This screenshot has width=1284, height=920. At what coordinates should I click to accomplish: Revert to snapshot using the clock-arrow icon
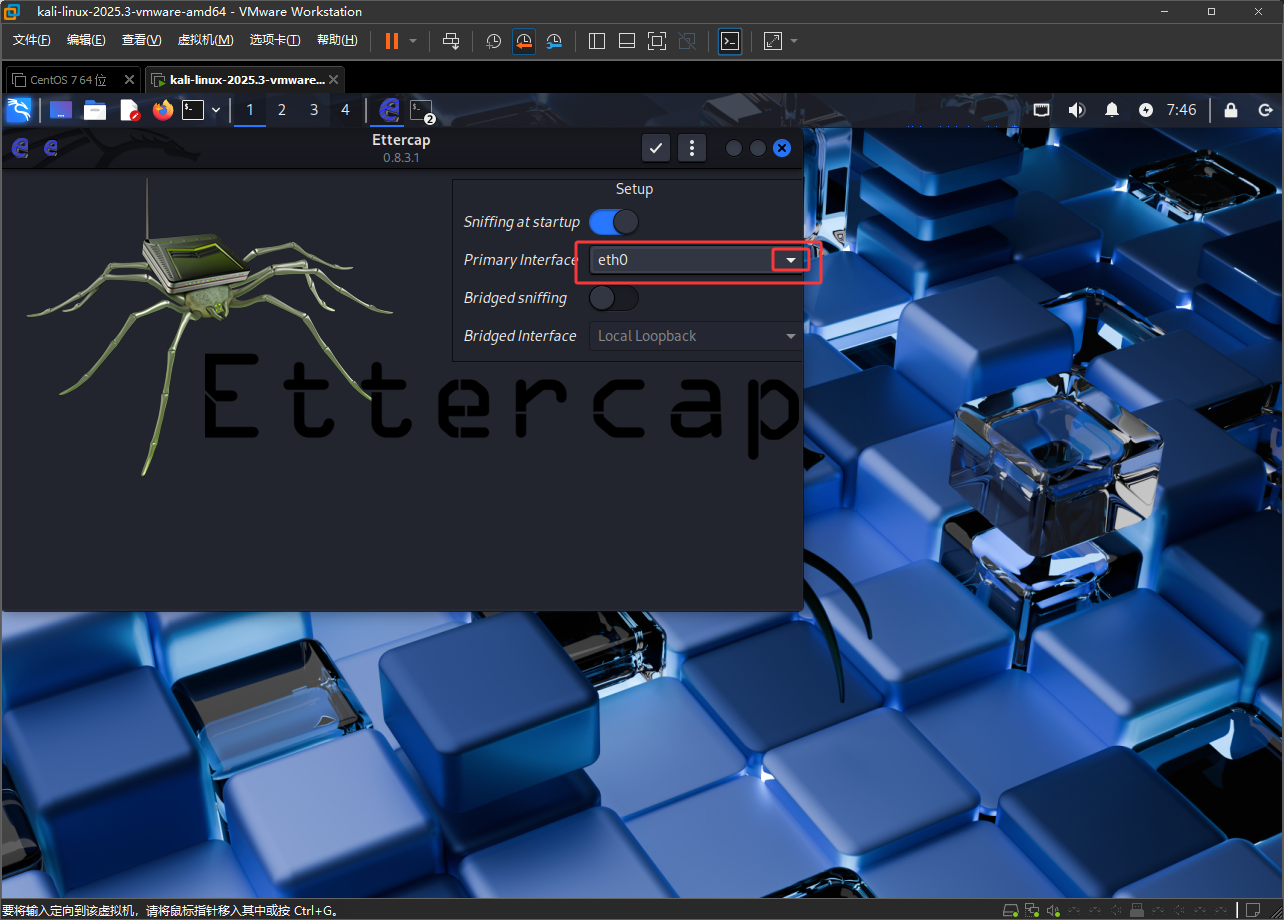pos(524,41)
